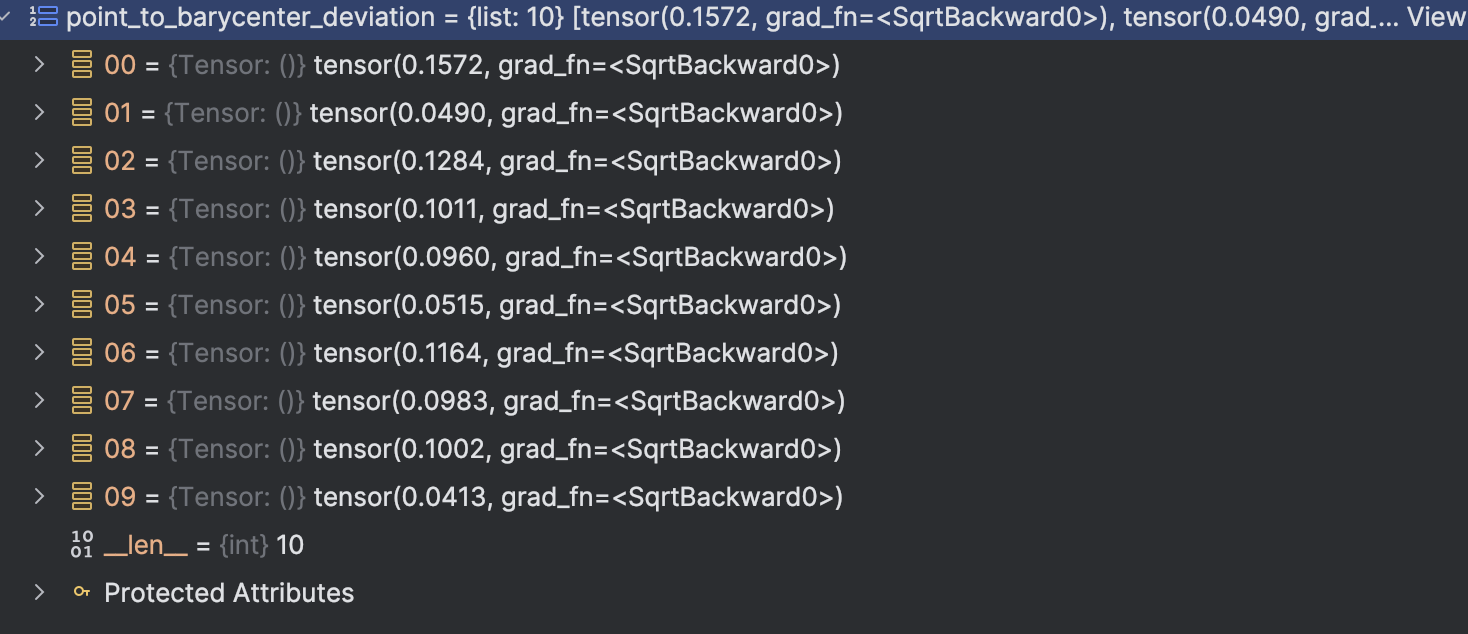
Task: Expand the Protected Attributes node
Action: coord(40,592)
